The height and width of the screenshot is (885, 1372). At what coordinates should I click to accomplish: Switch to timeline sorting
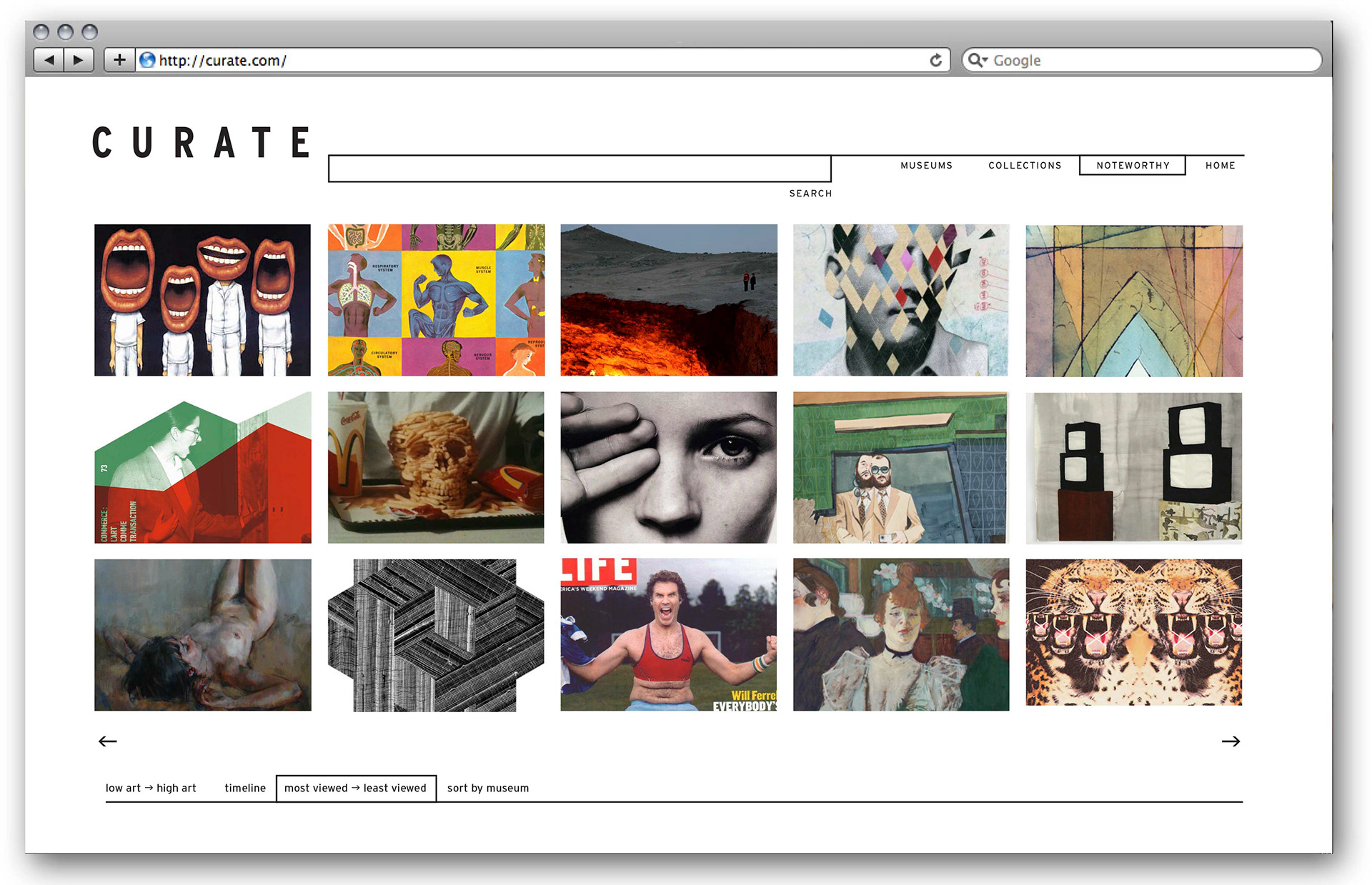pyautogui.click(x=245, y=788)
